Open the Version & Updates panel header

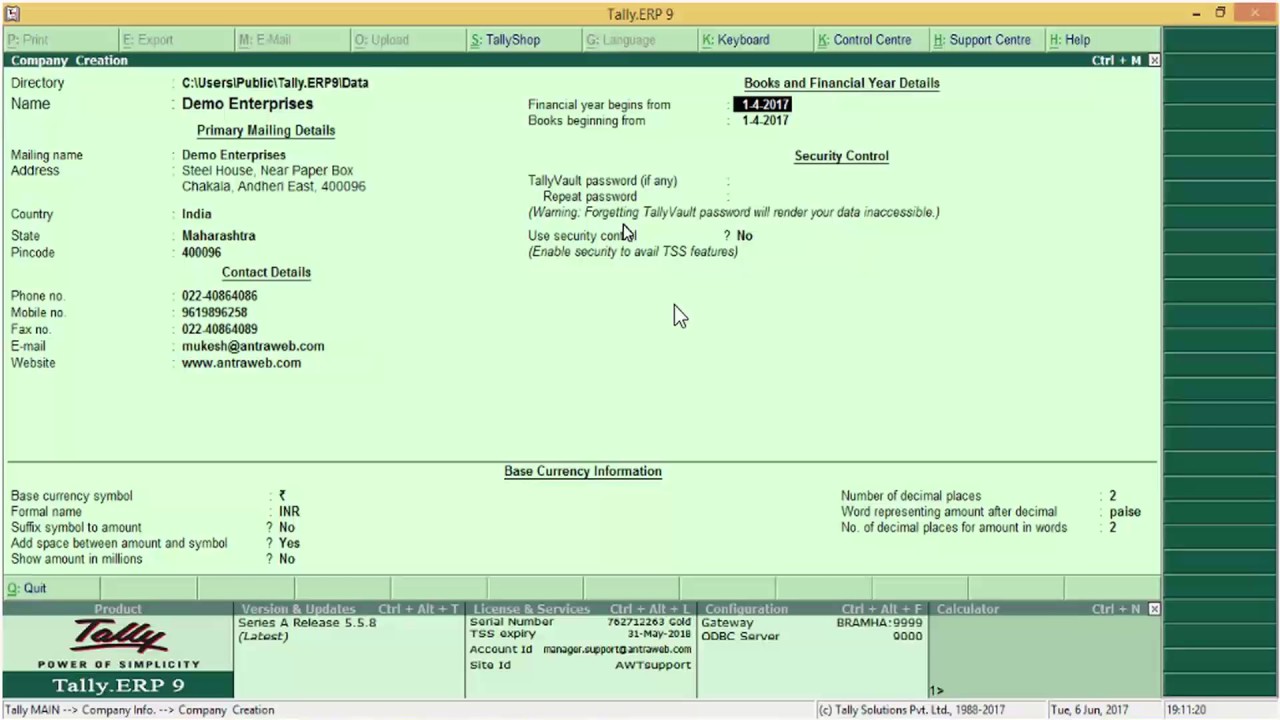(x=349, y=609)
